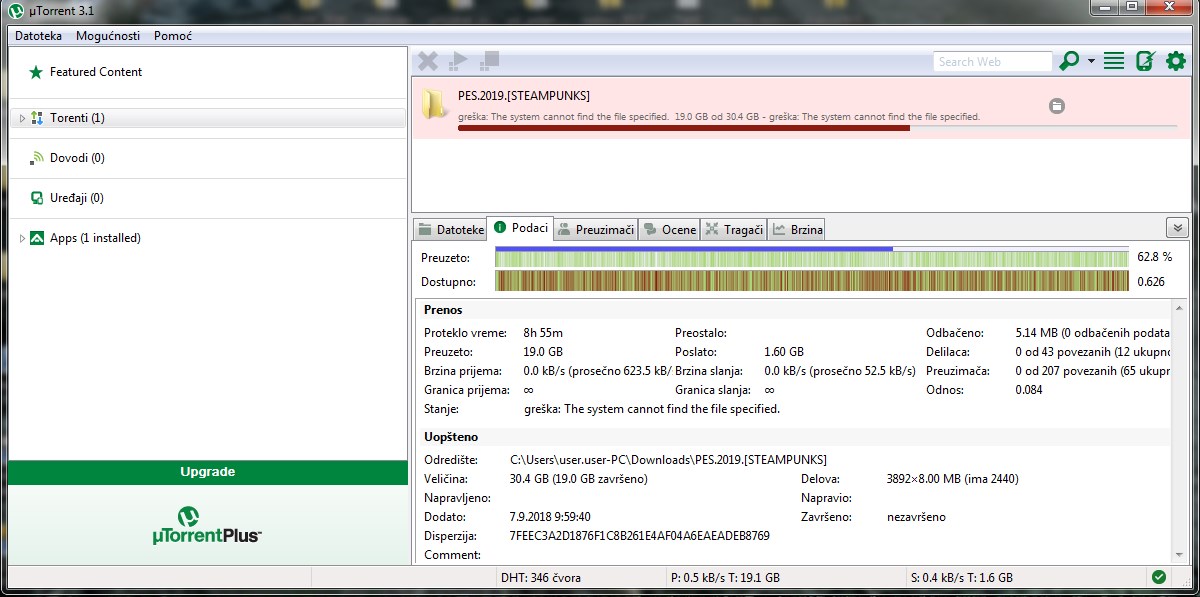The image size is (1200, 597).
Task: Click the green network OK checkmark icon
Action: point(1159,577)
